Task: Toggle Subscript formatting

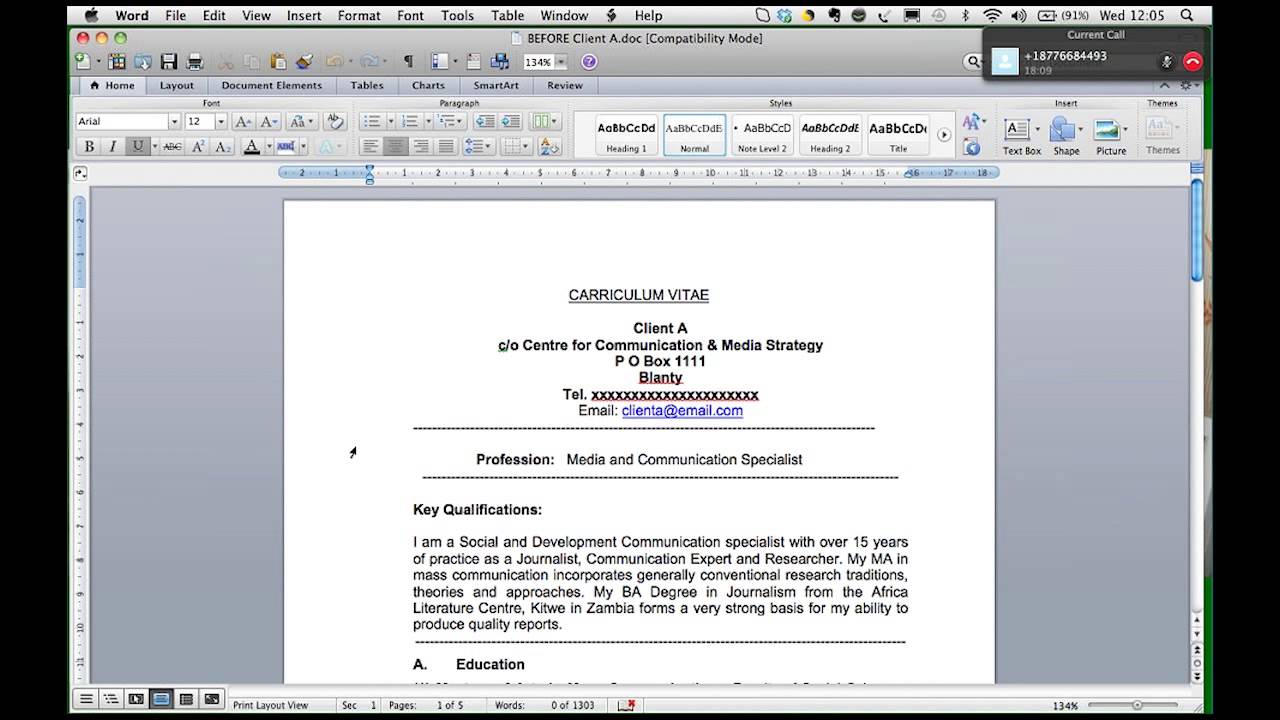Action: pos(223,147)
